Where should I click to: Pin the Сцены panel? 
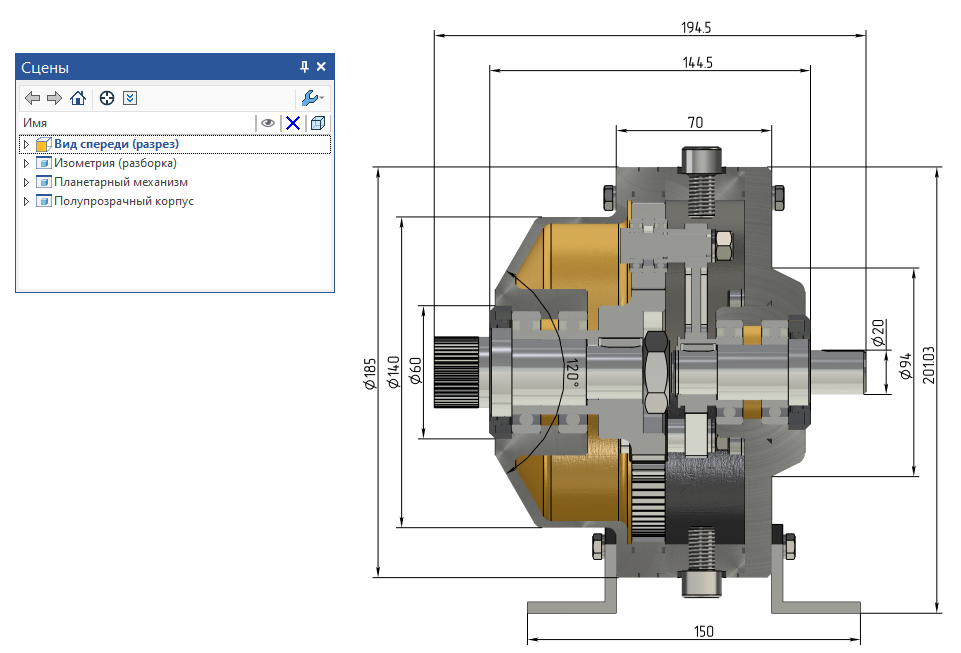[x=304, y=67]
